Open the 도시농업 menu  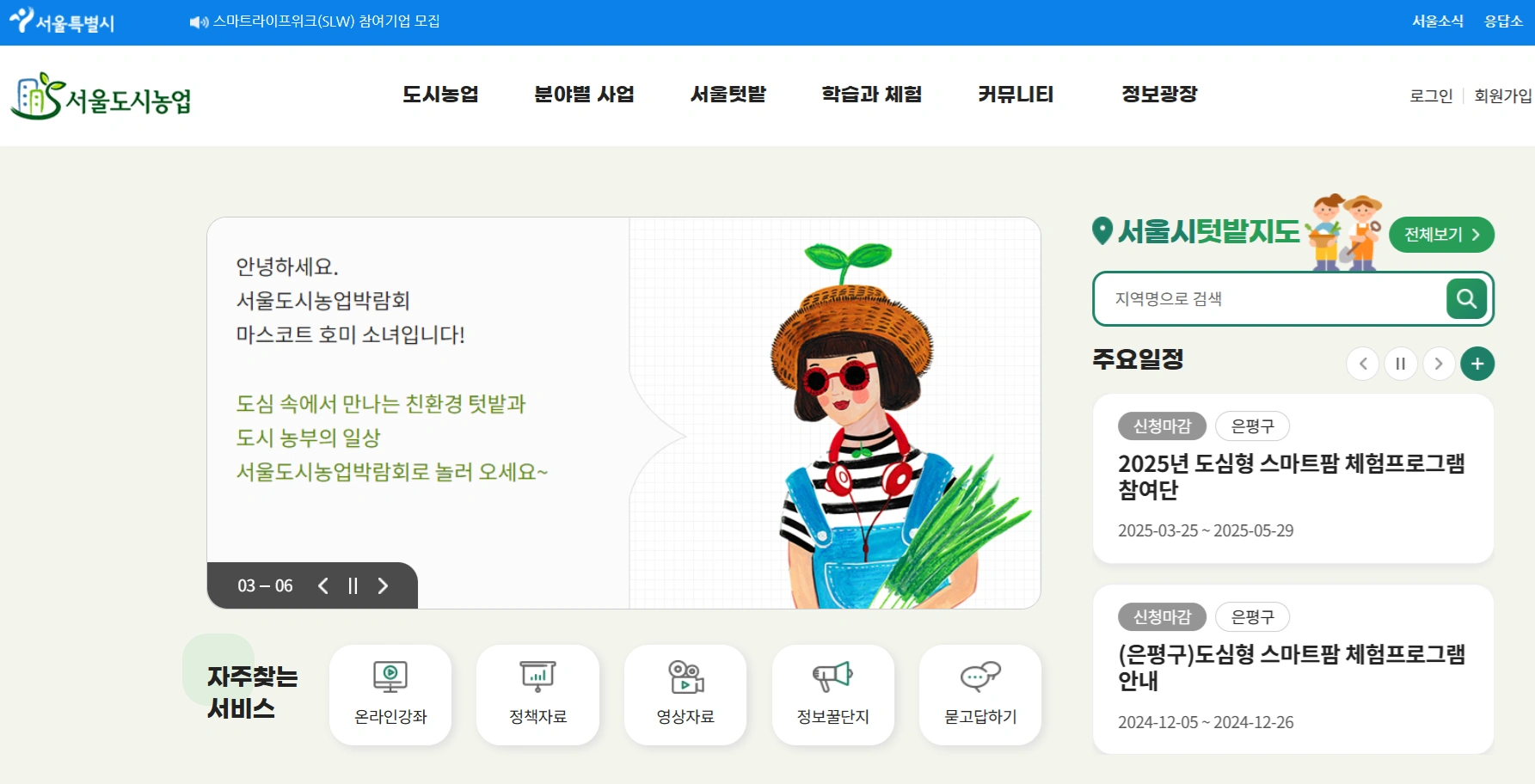(440, 95)
